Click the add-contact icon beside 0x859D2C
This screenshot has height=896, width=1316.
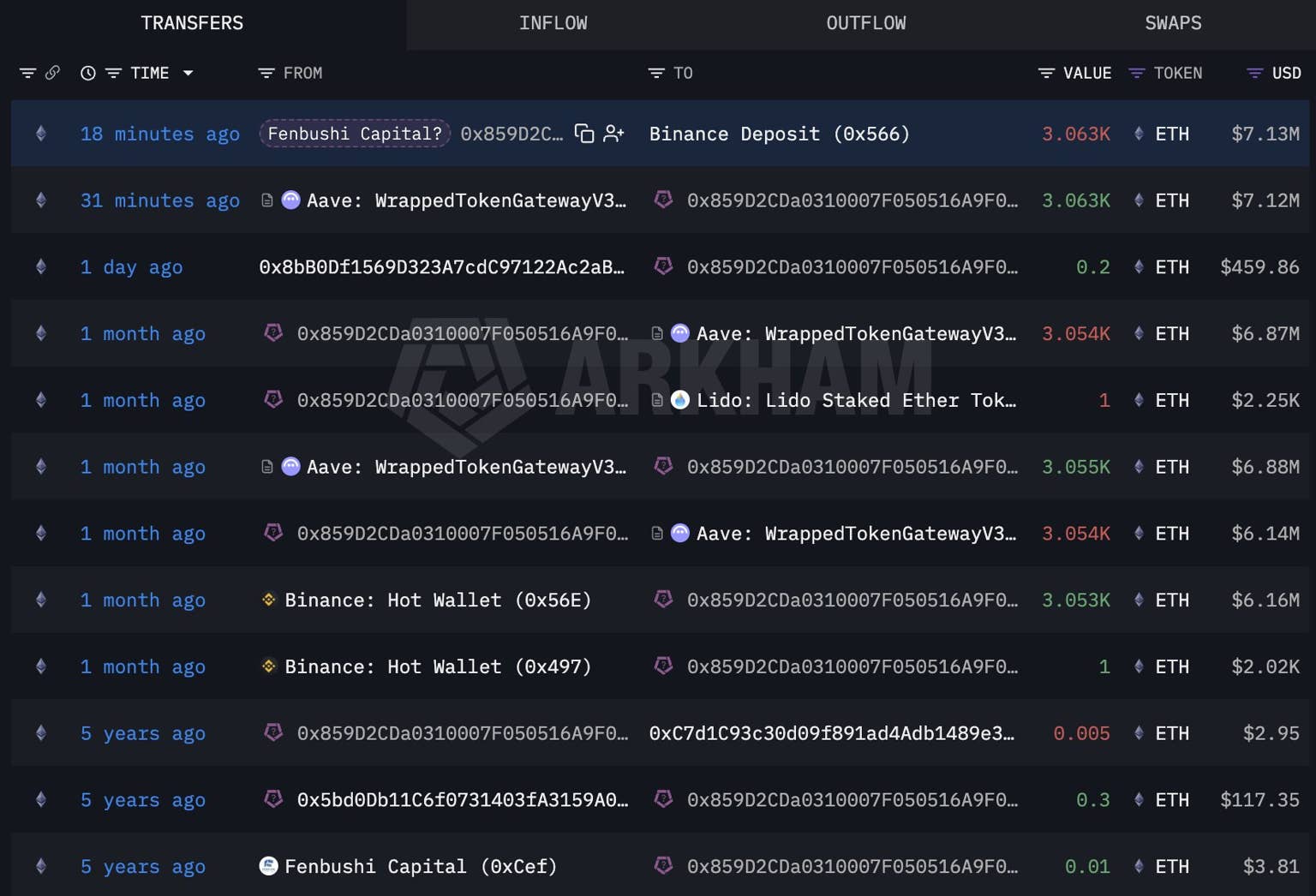[x=613, y=134]
